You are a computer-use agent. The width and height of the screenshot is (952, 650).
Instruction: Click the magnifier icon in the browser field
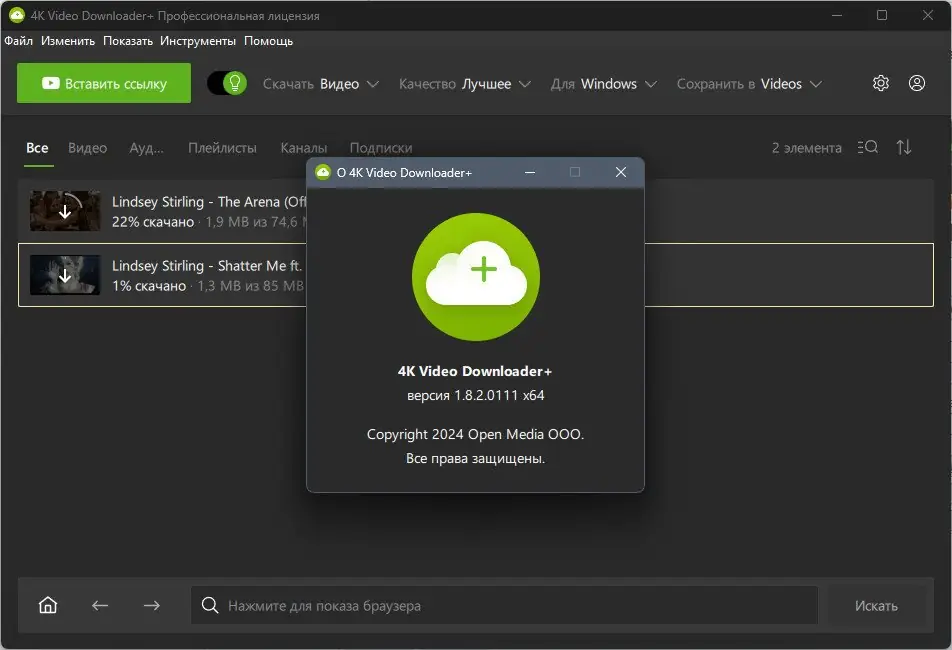pos(210,605)
